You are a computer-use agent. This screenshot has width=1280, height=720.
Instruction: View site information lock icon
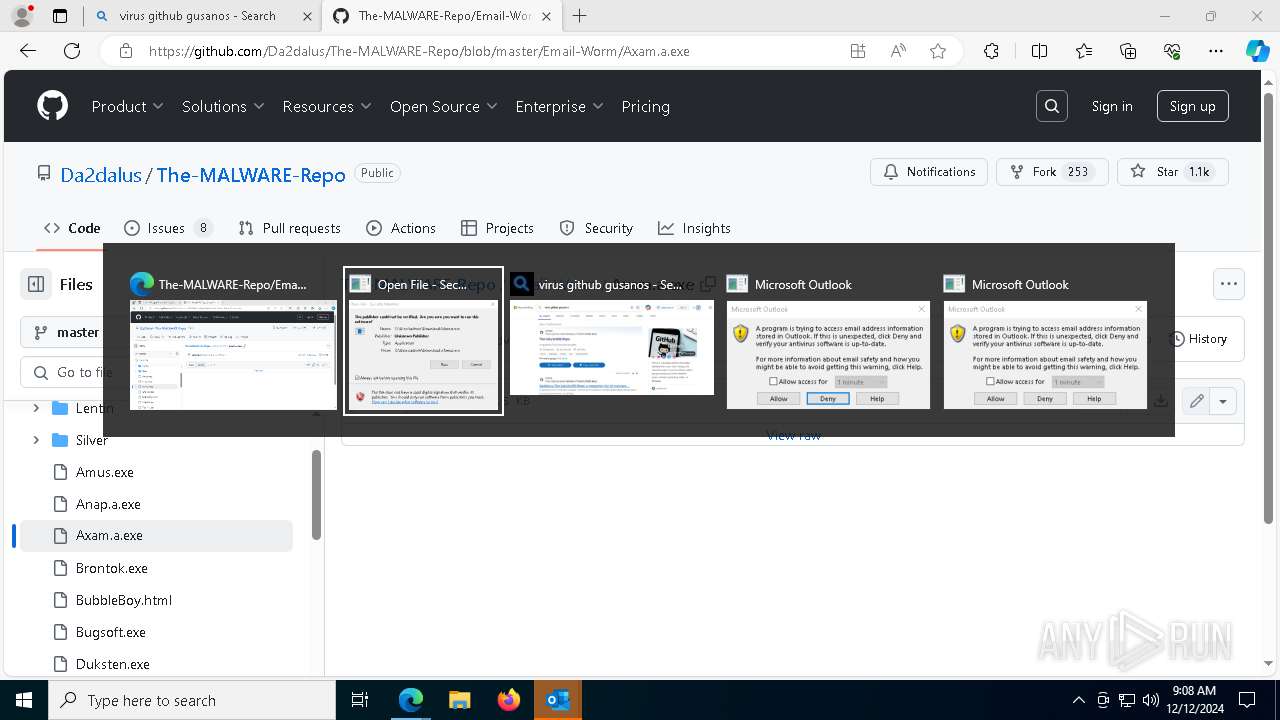click(x=125, y=51)
